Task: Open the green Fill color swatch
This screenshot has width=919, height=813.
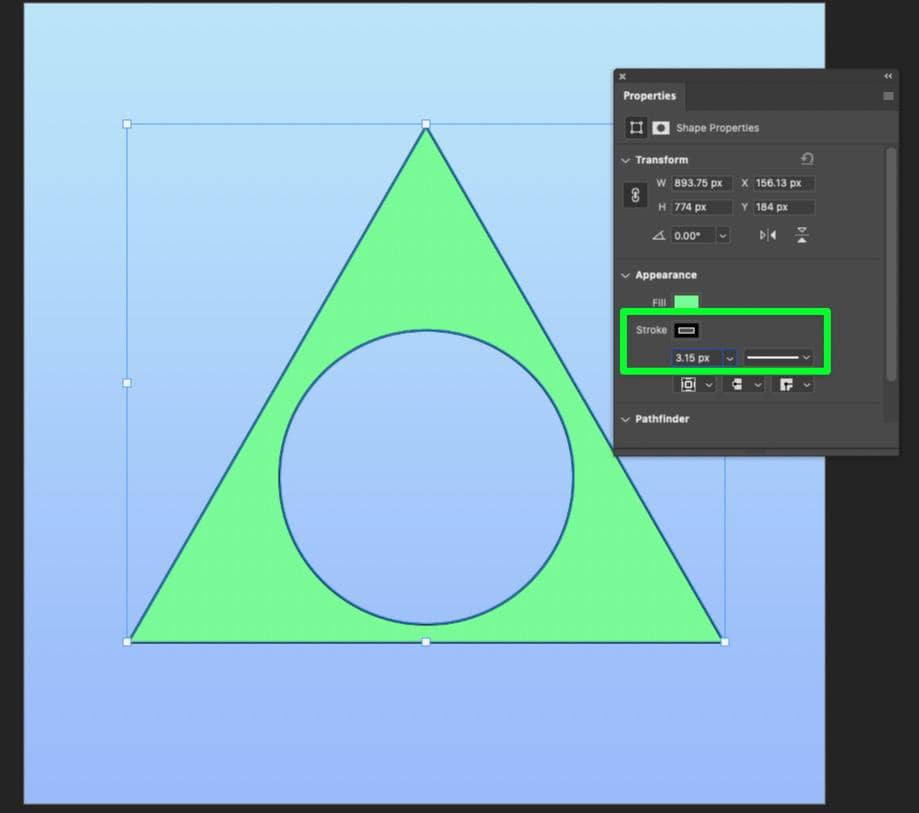Action: pos(686,302)
